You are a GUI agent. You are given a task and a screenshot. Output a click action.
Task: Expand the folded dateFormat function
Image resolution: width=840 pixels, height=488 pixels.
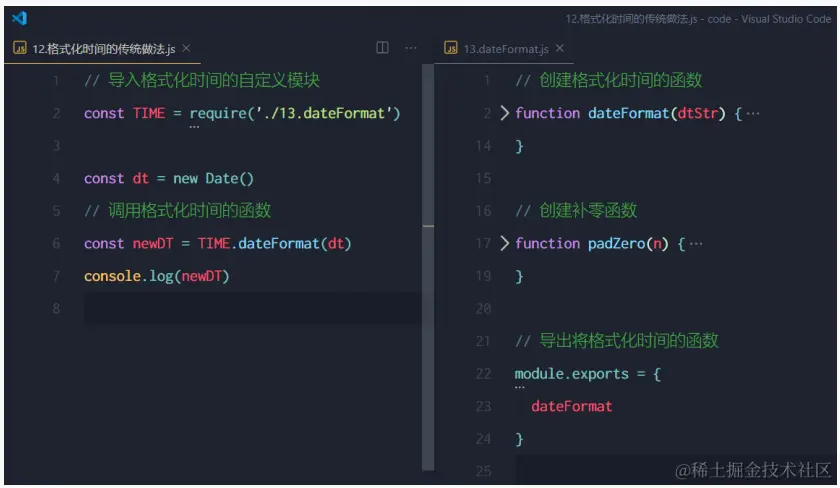(504, 113)
